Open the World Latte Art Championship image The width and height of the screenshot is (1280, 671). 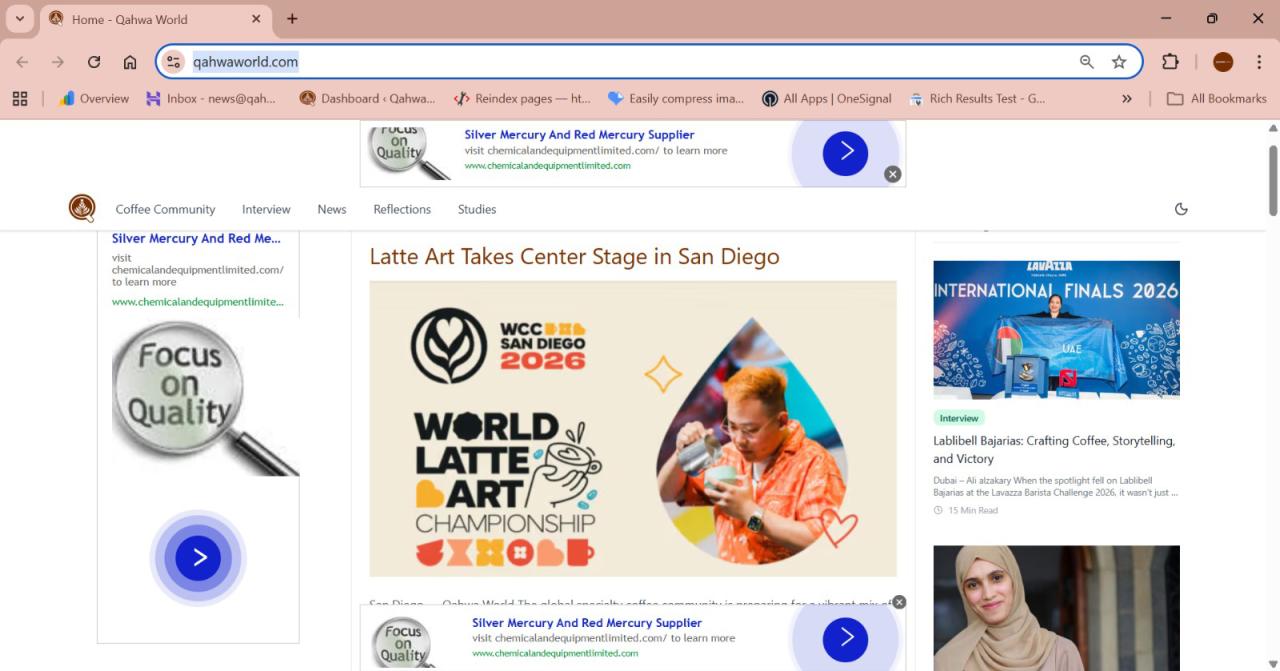pyautogui.click(x=633, y=429)
